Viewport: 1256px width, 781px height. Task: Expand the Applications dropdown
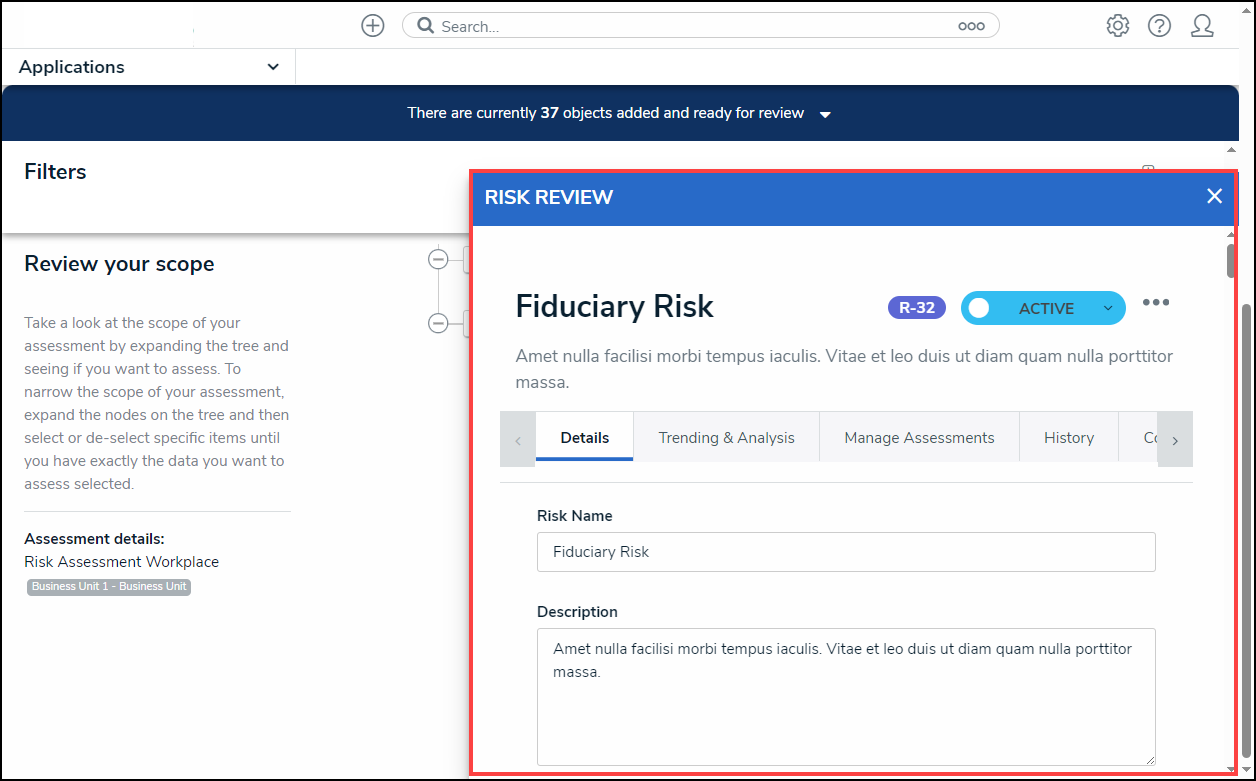point(148,67)
